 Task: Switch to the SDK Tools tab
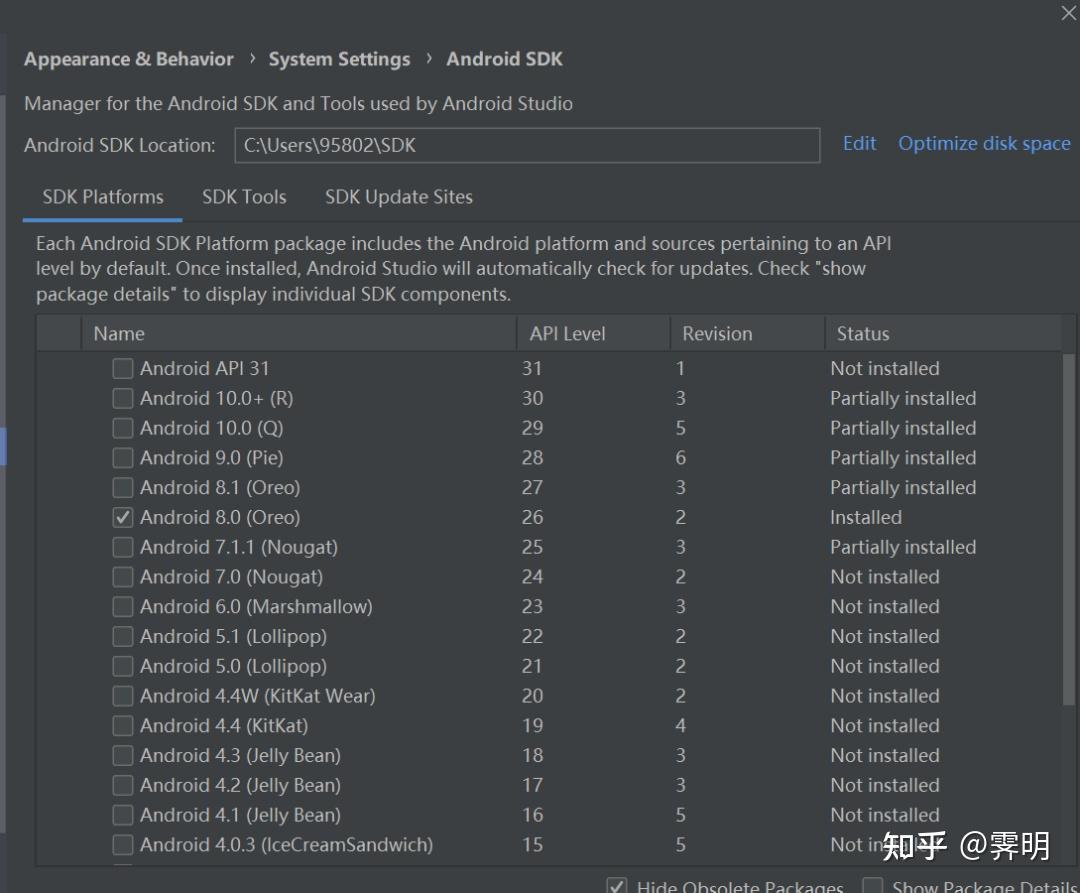[244, 197]
